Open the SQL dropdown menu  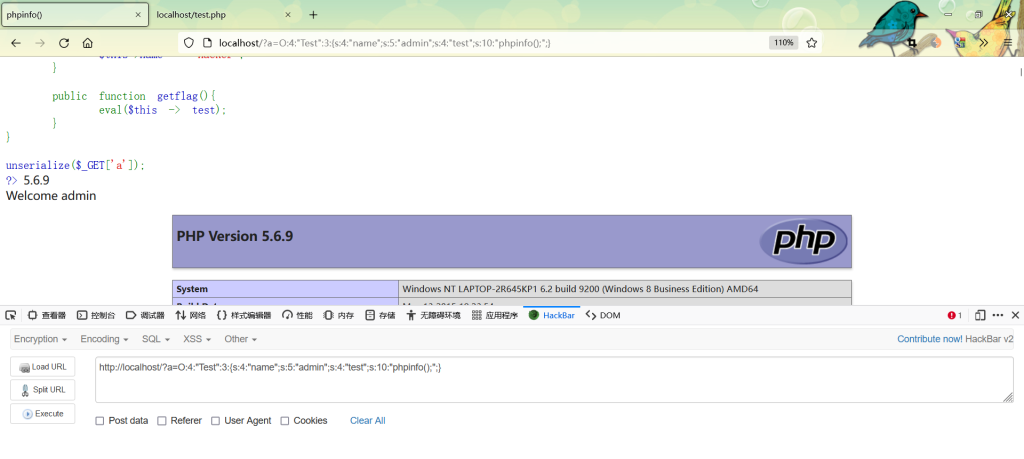click(154, 339)
